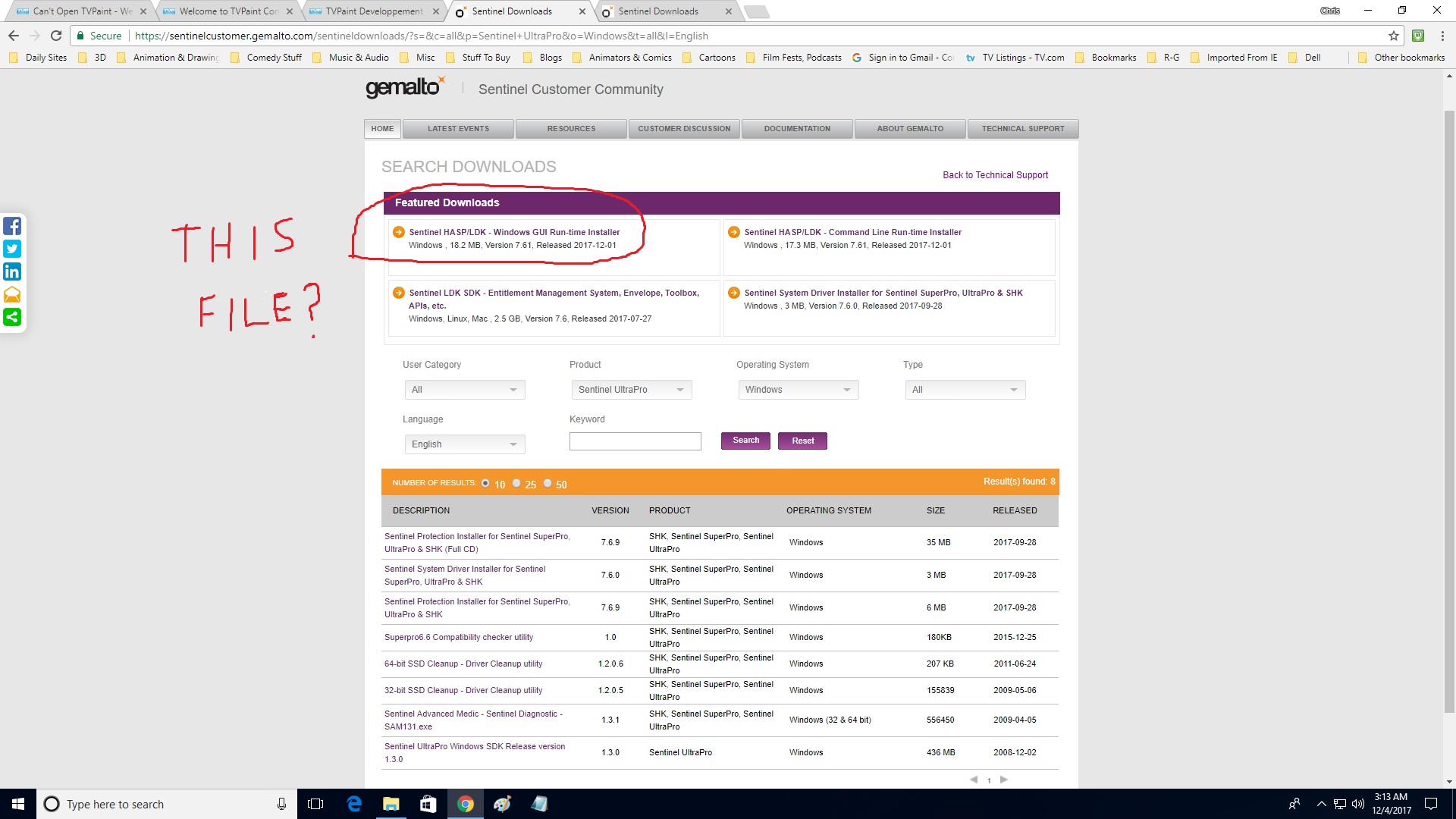Open 64-bit SSD Cleanup Driver Cleanup utility link

tap(463, 664)
